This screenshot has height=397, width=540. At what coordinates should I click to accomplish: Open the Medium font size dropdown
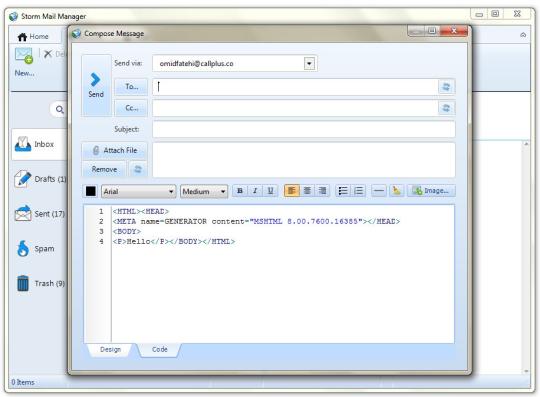204,191
